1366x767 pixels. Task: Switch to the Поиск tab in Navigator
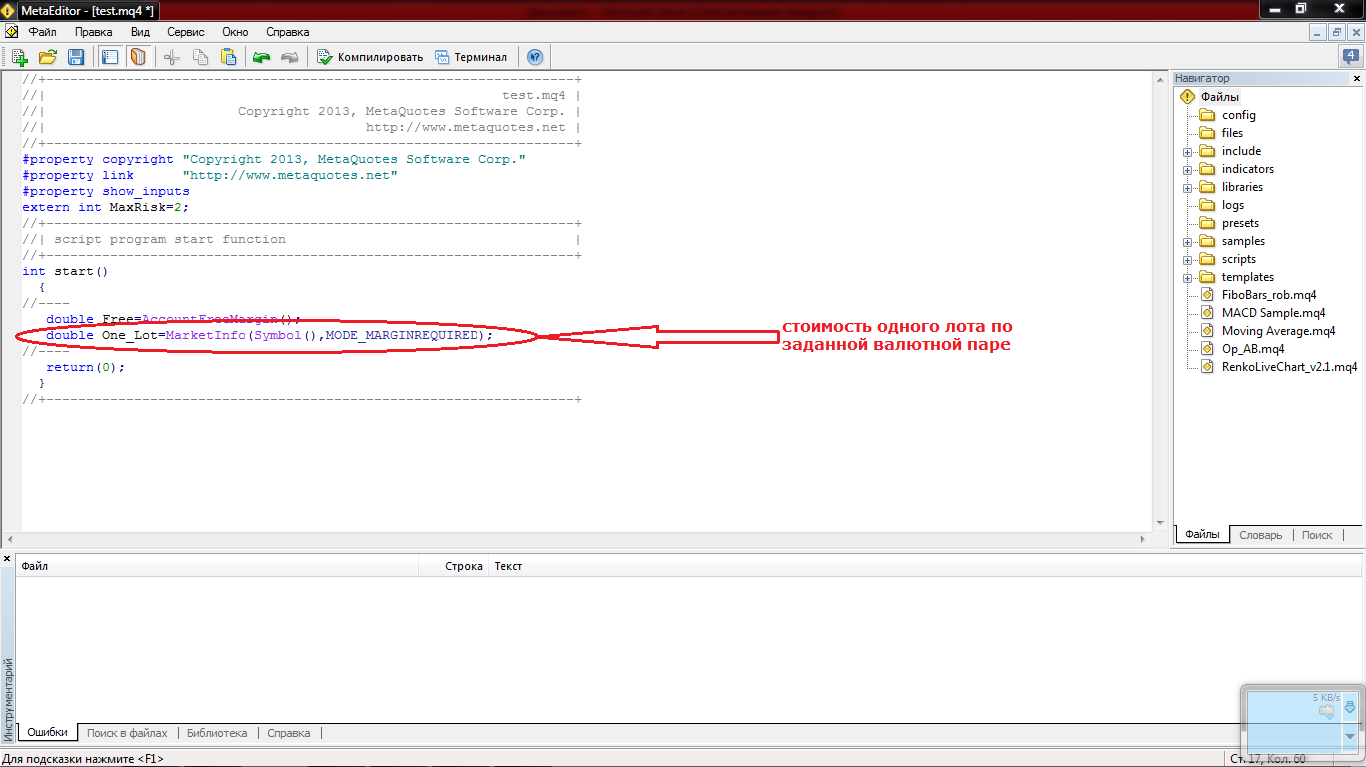click(1317, 535)
